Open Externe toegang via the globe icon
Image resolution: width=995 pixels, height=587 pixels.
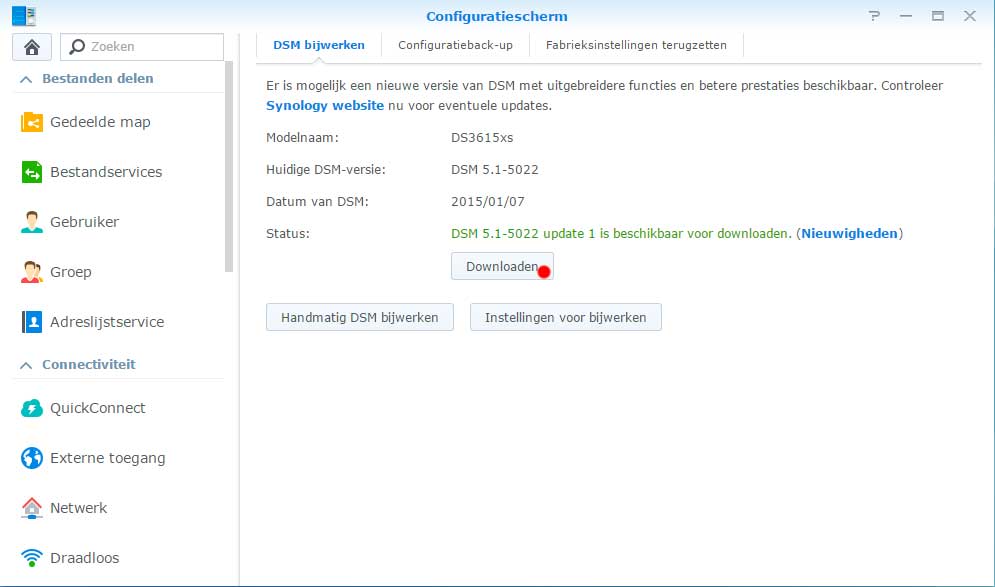[x=32, y=458]
